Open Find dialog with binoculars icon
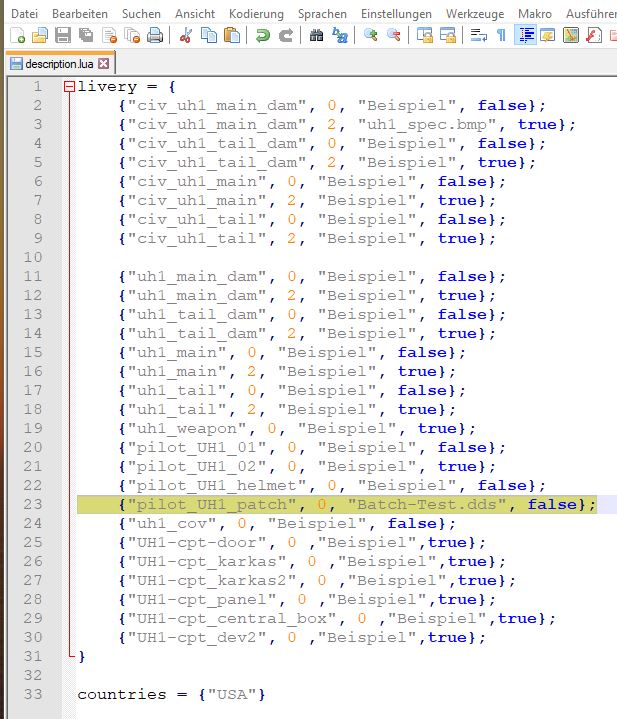Screen dimensions: 617x719 coord(316,35)
